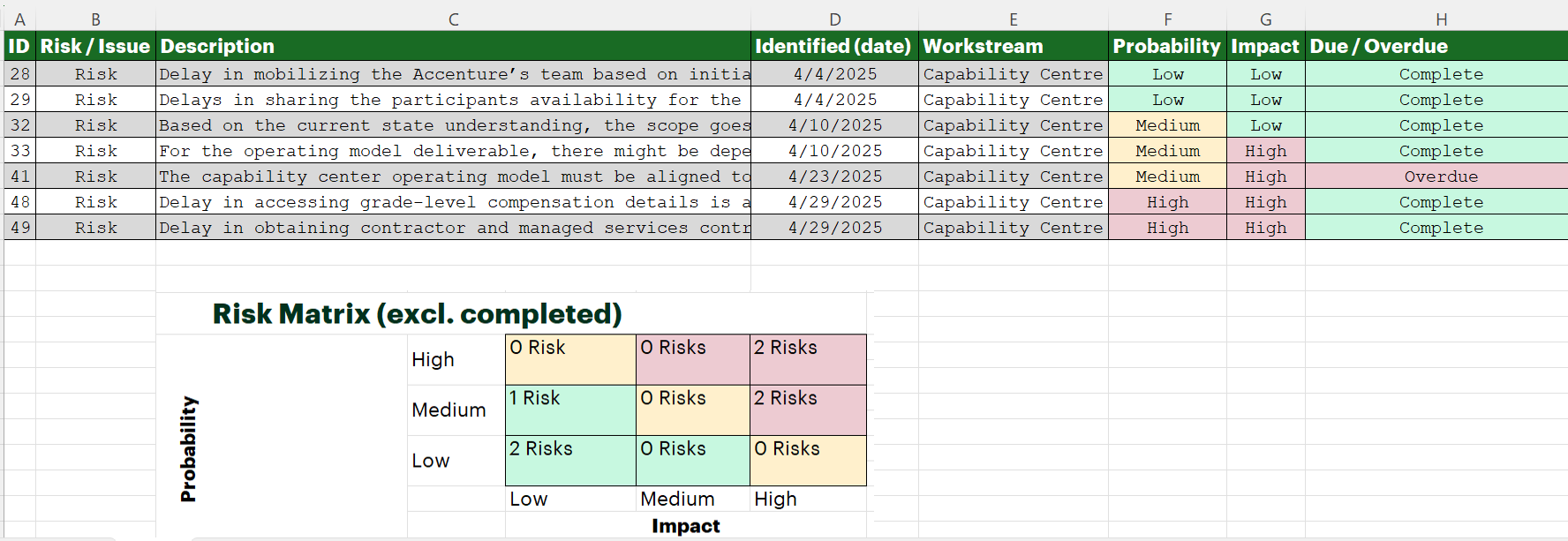Image resolution: width=1568 pixels, height=541 pixels.
Task: Click the 'Identified (date)' header cell
Action: pos(834,46)
